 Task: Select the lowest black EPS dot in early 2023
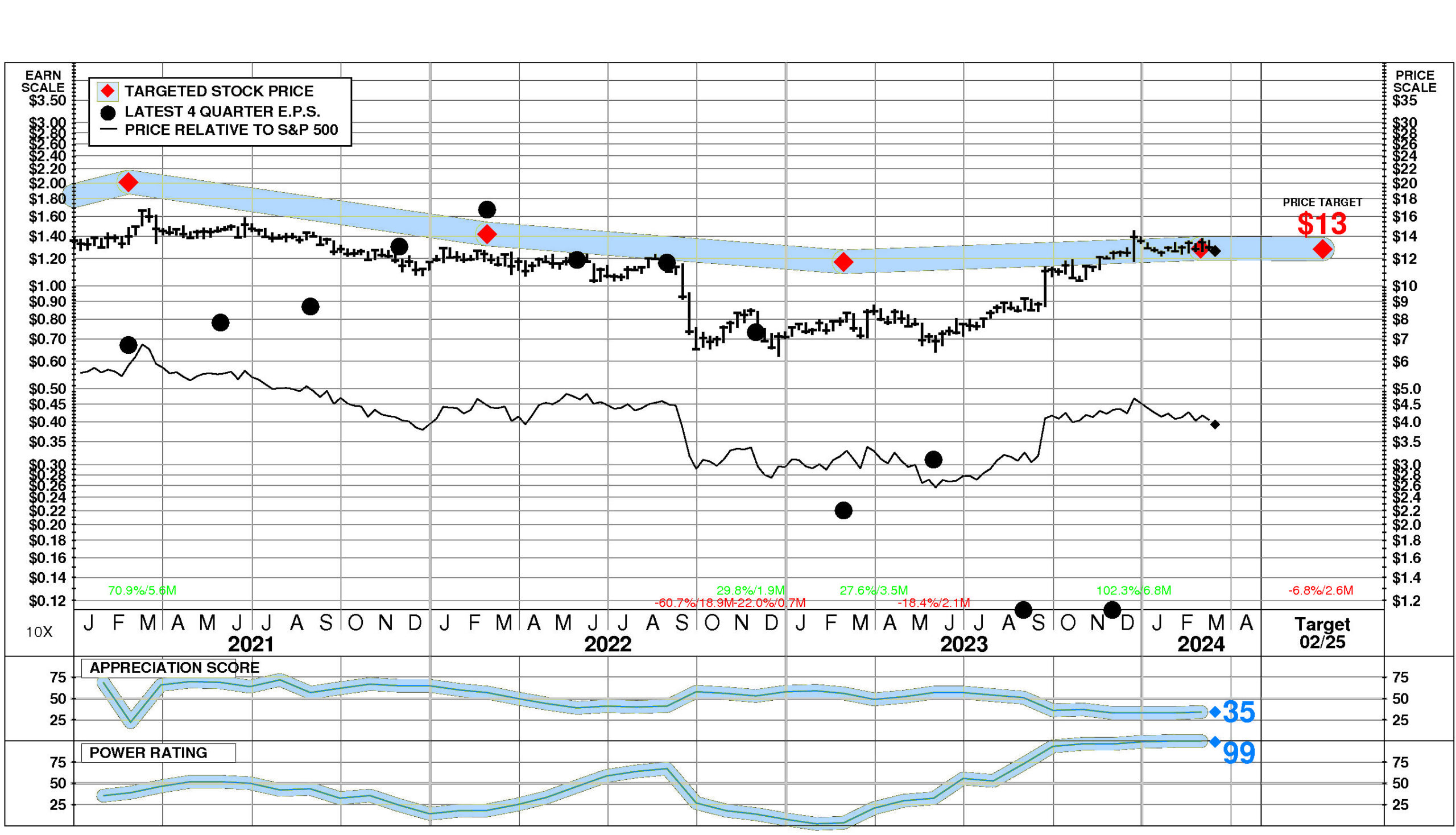point(843,510)
